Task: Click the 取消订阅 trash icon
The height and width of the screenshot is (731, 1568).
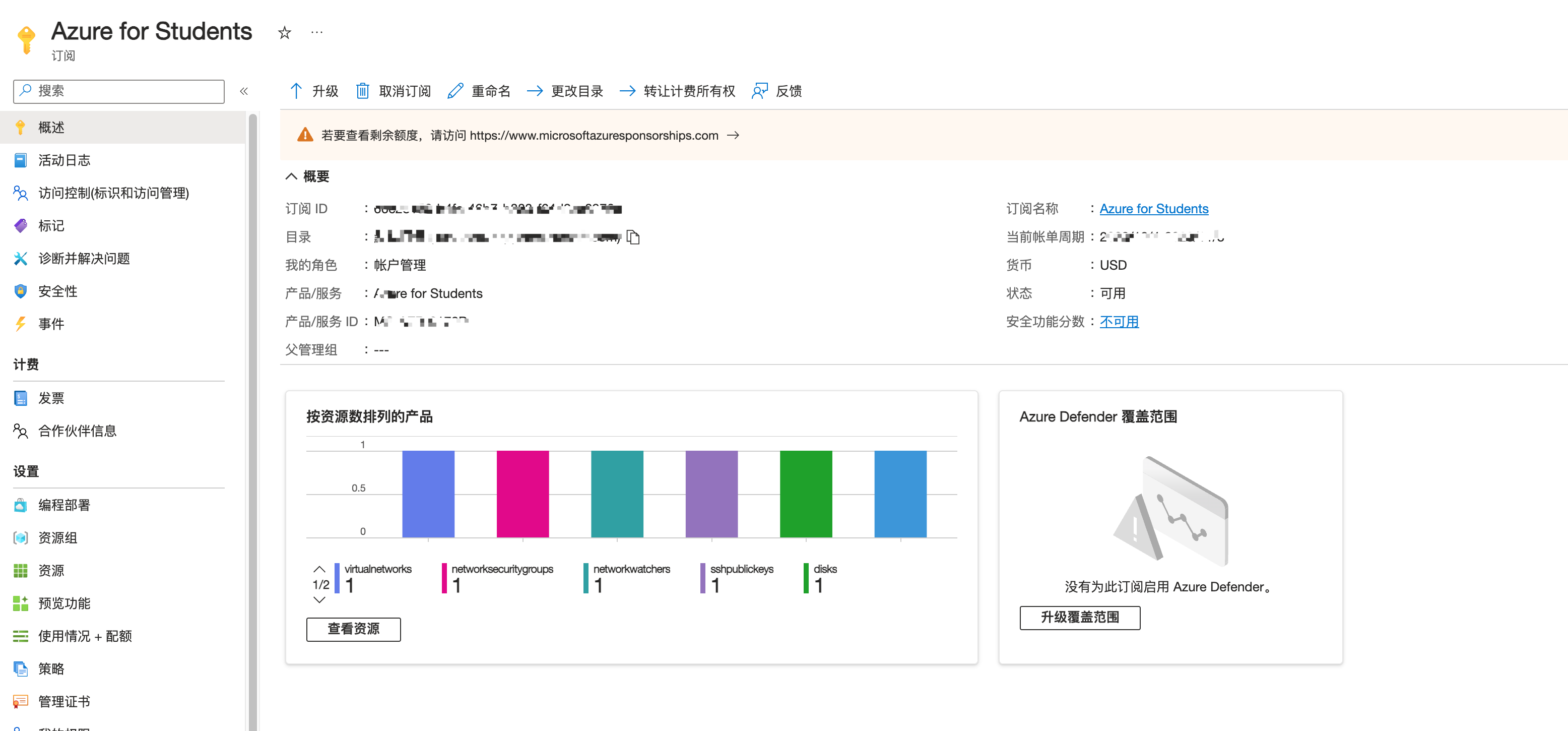Action: [362, 91]
